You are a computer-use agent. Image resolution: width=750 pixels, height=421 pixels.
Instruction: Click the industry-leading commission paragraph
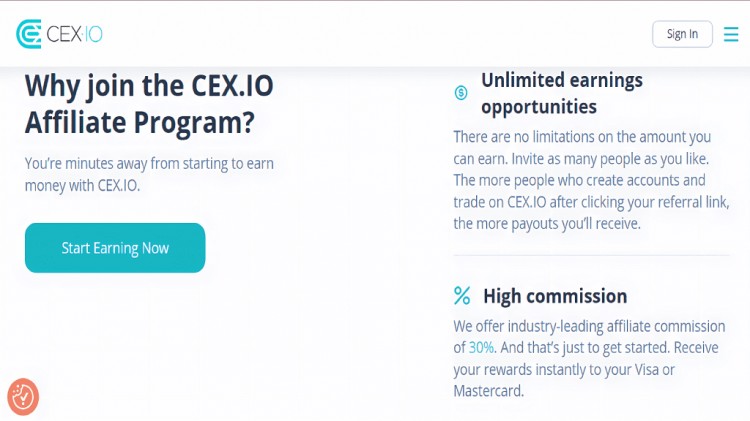point(589,358)
